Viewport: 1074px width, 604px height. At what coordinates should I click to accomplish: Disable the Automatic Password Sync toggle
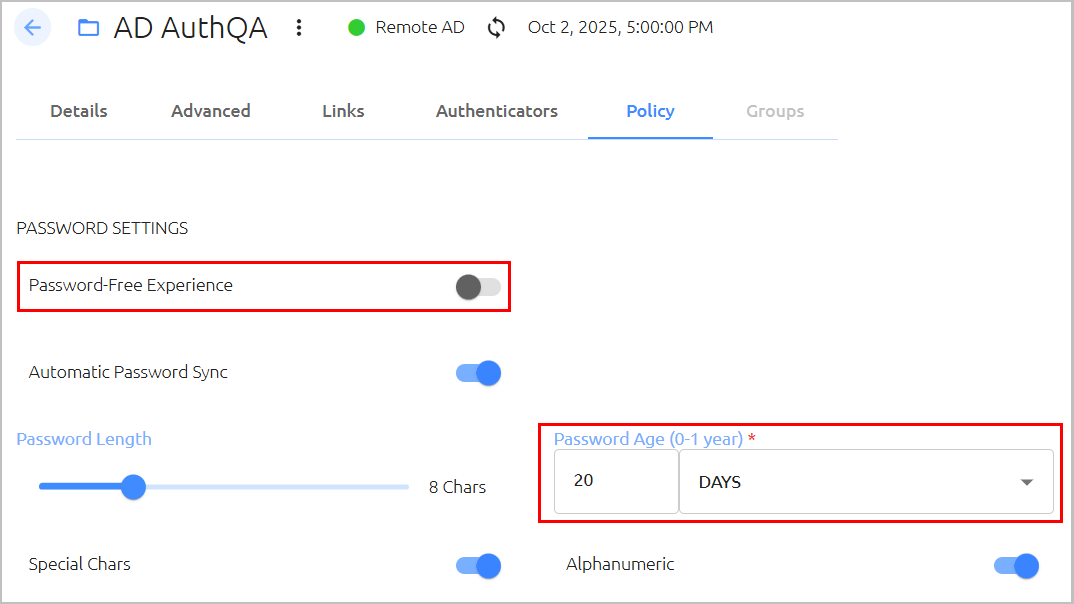click(x=478, y=373)
